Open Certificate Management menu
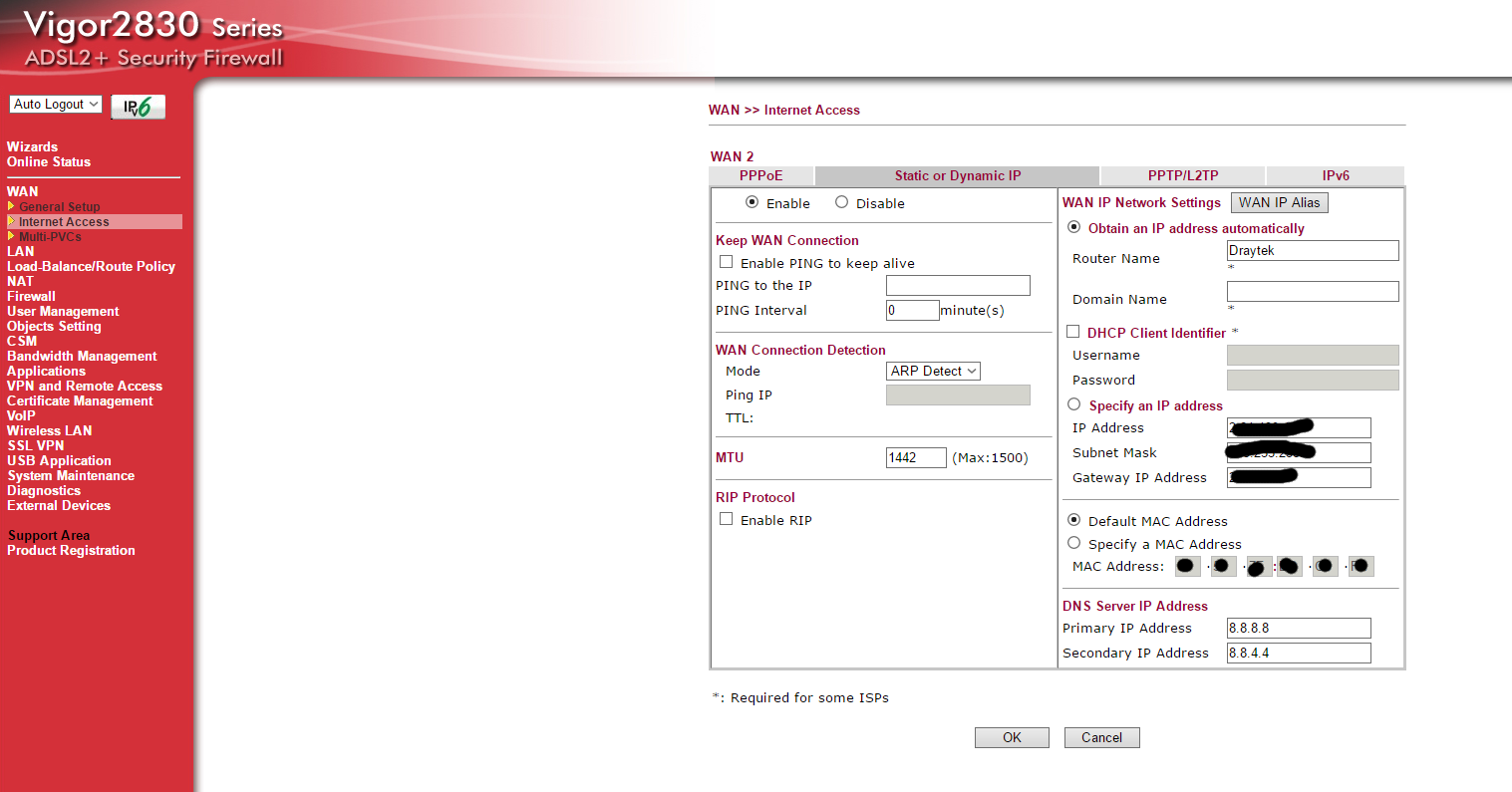This screenshot has height=792, width=1512. click(80, 400)
